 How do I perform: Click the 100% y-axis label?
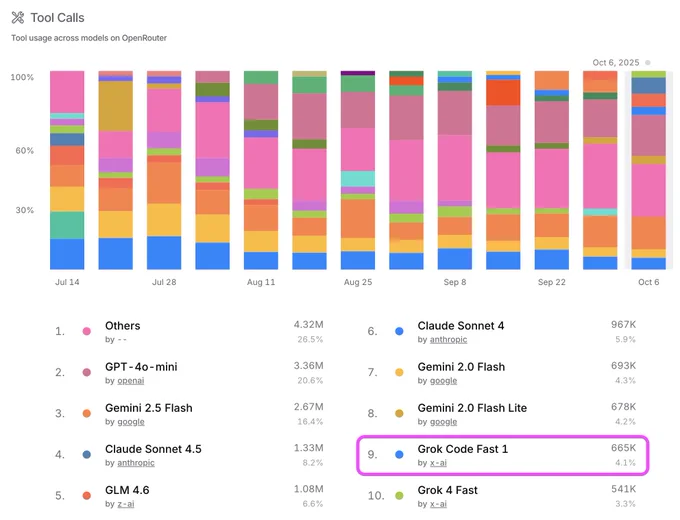(x=22, y=77)
